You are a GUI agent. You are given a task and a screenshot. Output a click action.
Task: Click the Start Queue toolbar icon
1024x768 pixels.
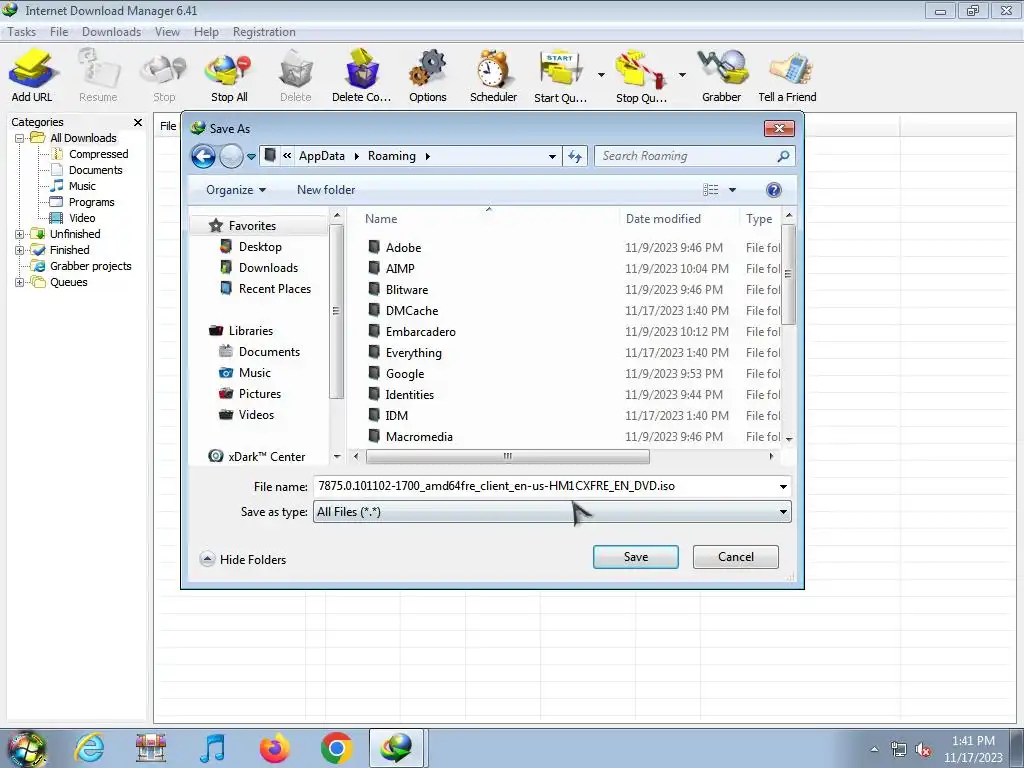560,75
